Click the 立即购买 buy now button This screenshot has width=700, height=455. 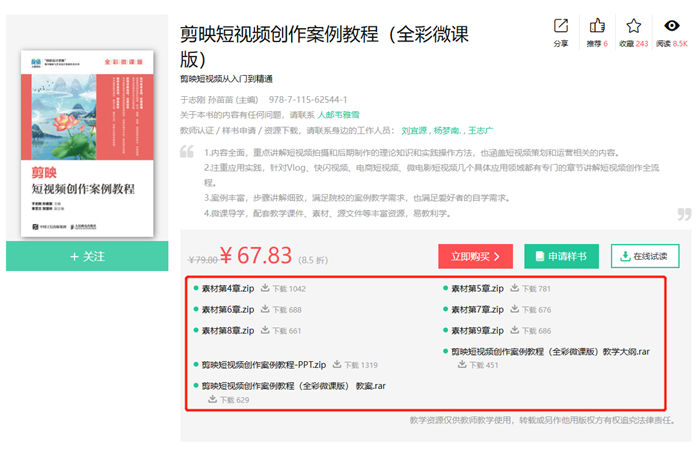tap(475, 256)
